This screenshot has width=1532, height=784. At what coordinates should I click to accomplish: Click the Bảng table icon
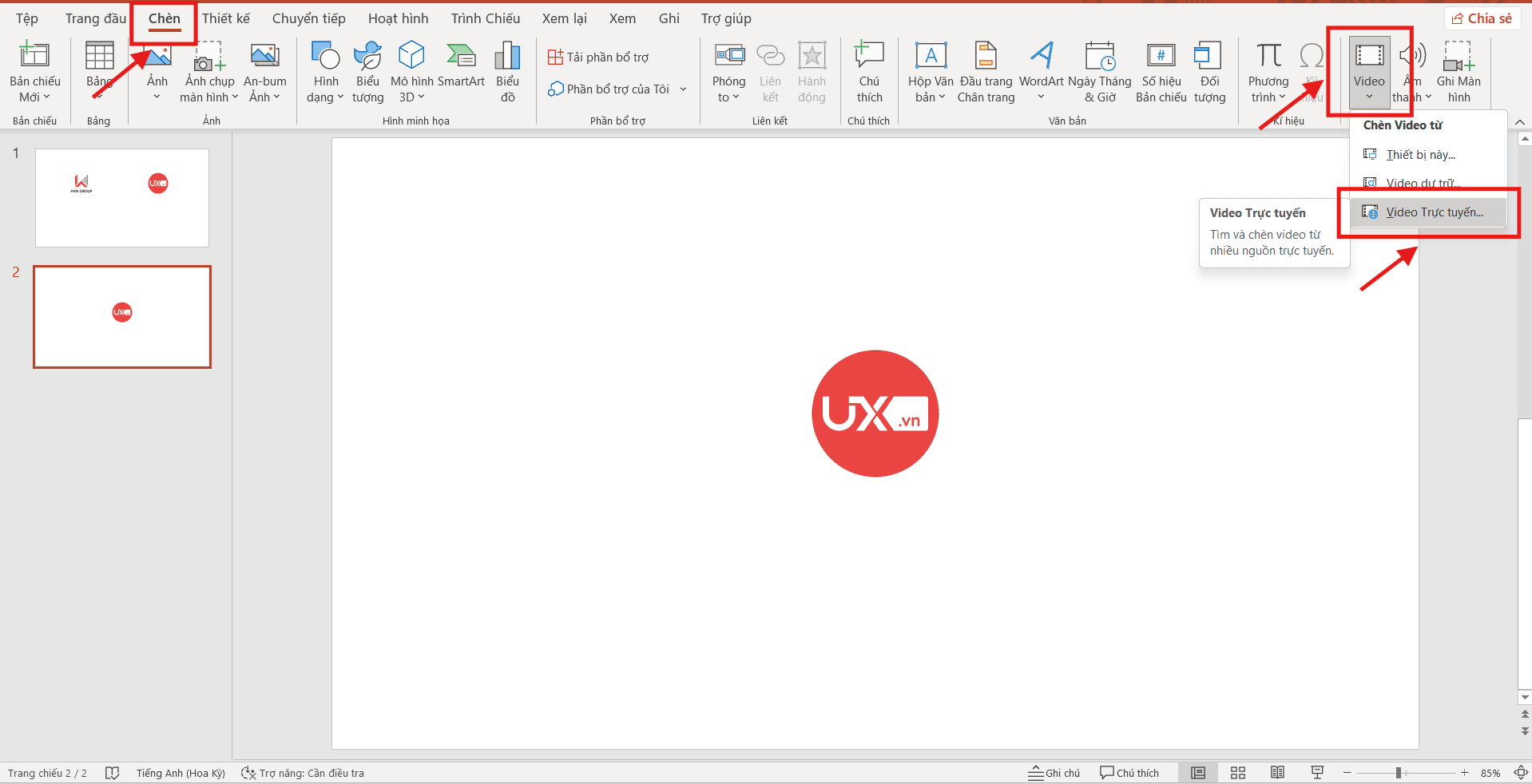99,57
